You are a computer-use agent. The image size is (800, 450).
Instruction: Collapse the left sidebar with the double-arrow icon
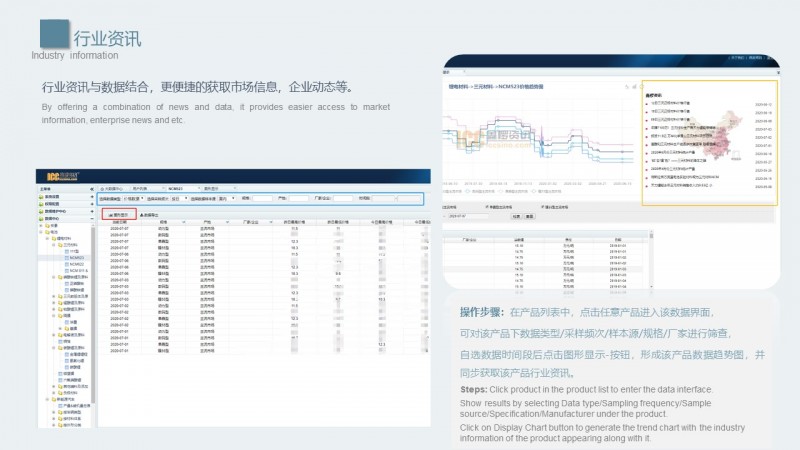coord(91,188)
